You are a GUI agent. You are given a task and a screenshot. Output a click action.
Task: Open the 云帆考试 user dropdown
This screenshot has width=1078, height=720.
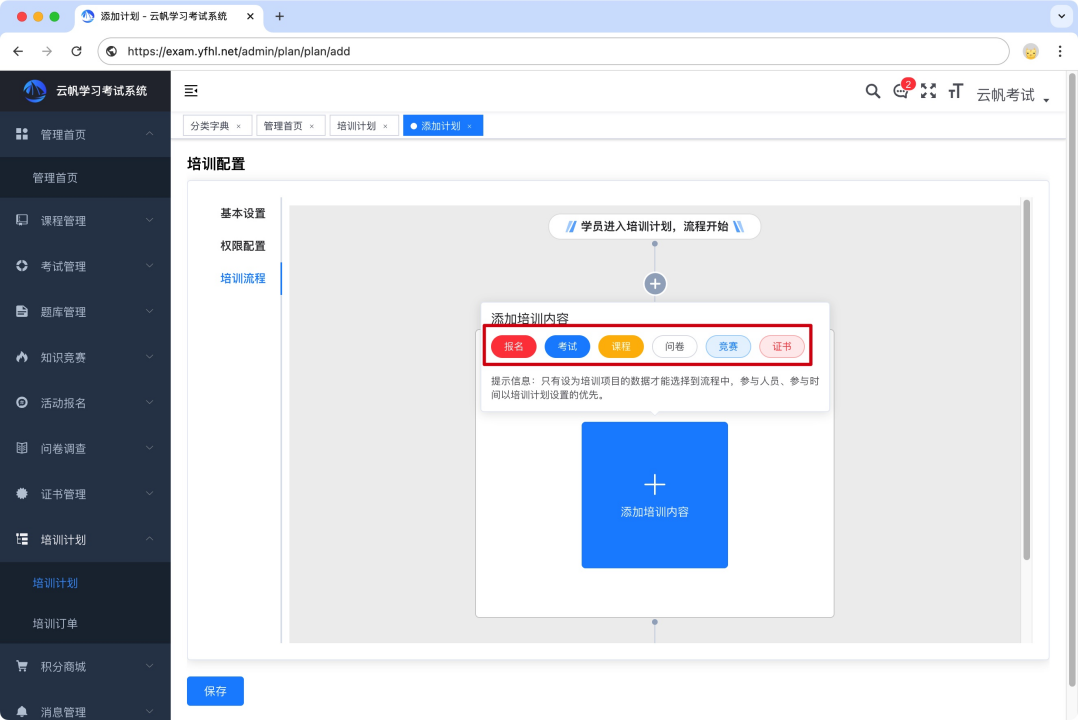(x=1012, y=95)
